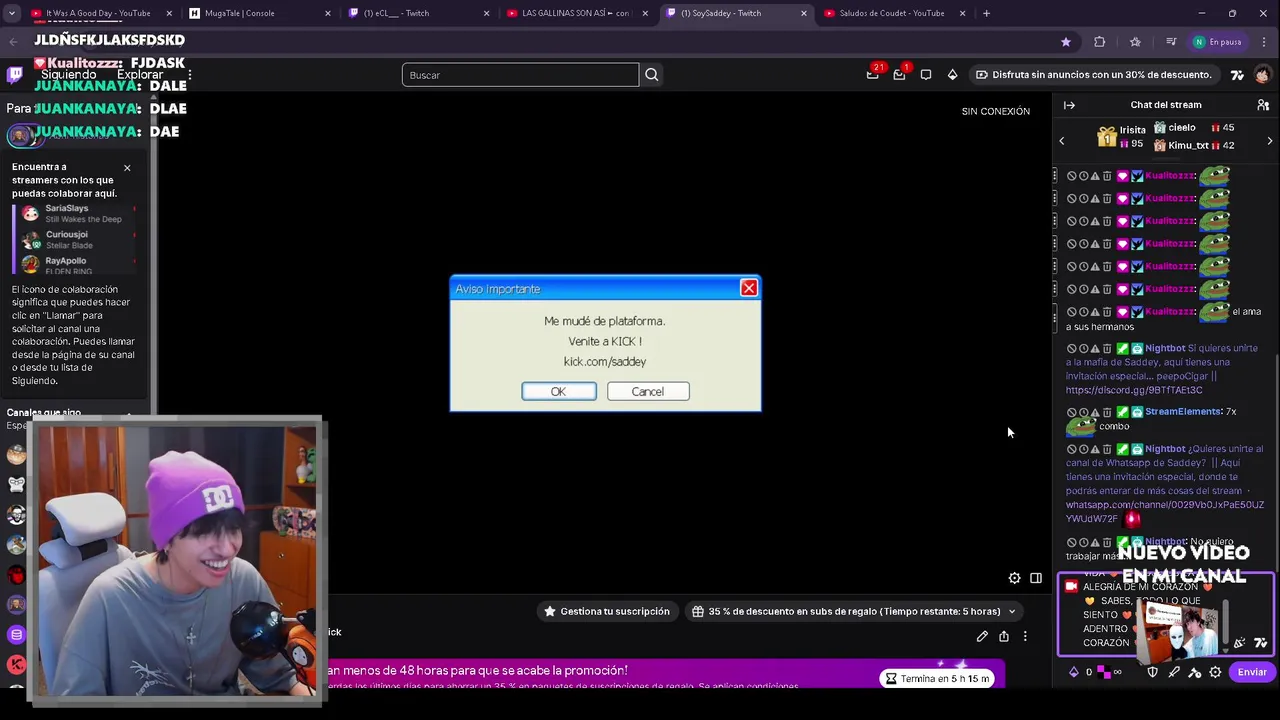Open the media control icon in browser toolbar
This screenshot has height=720, width=1280.
pyautogui.click(x=1171, y=42)
